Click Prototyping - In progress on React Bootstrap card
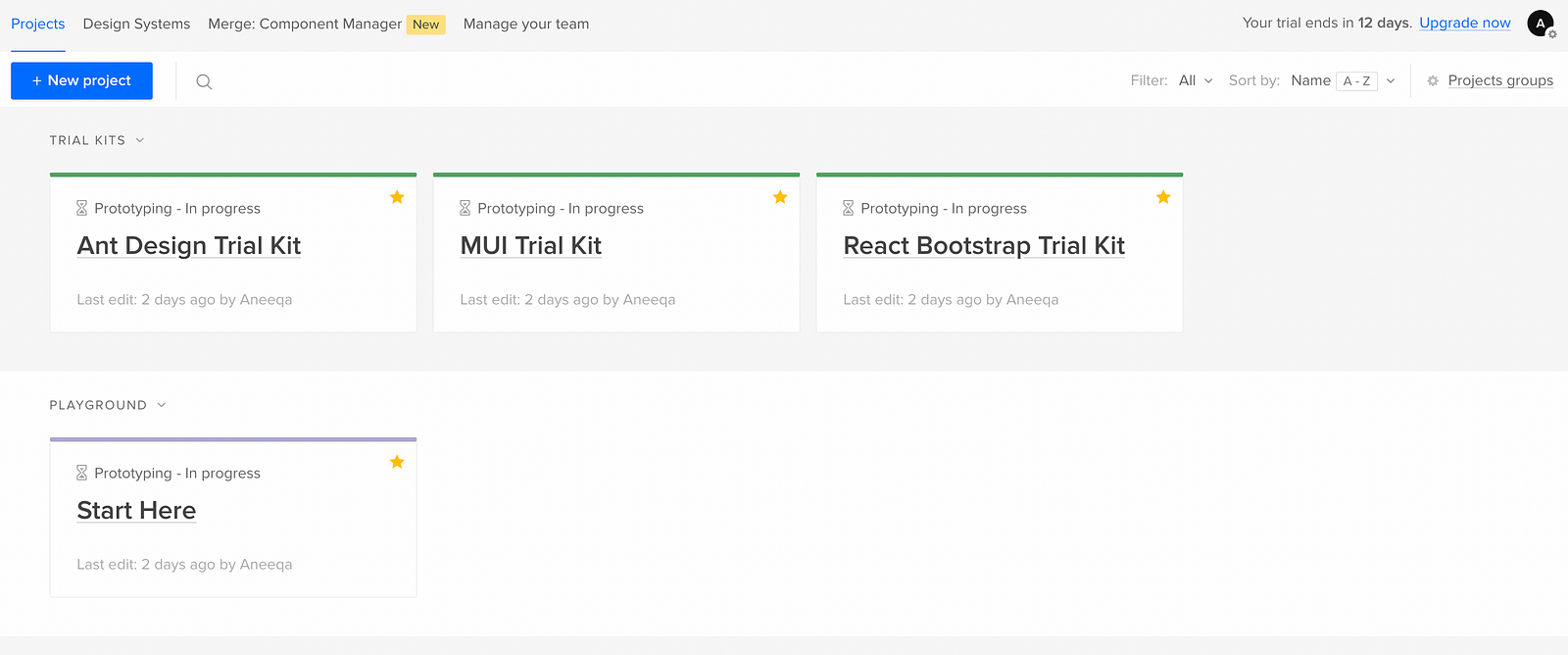The height and width of the screenshot is (655, 1568). [x=944, y=208]
